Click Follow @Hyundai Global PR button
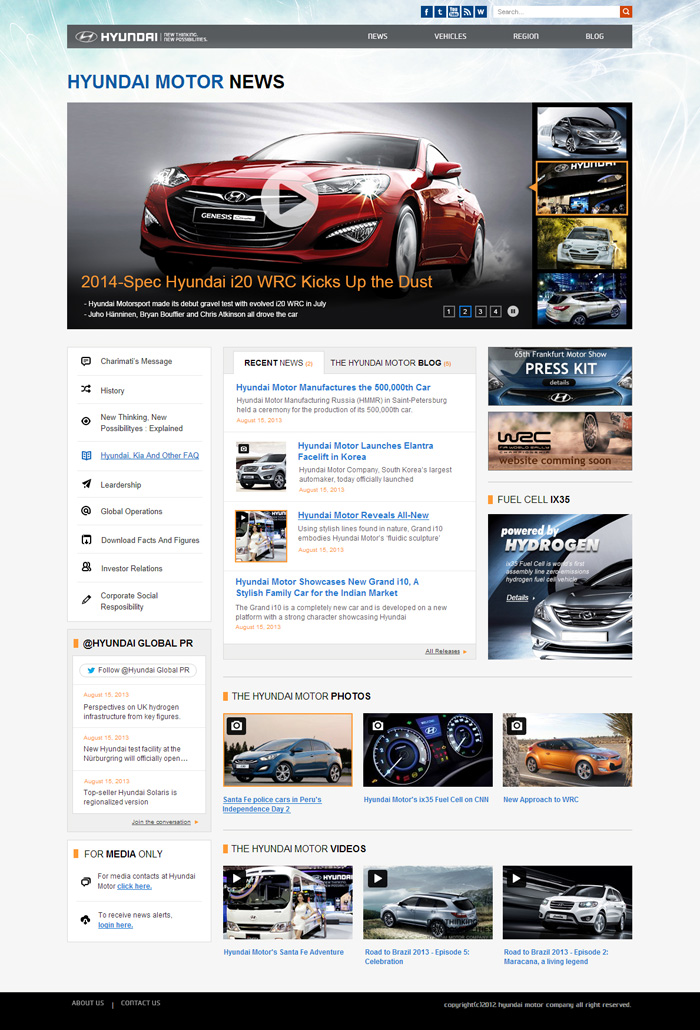Image resolution: width=700 pixels, height=1030 pixels. (138, 670)
